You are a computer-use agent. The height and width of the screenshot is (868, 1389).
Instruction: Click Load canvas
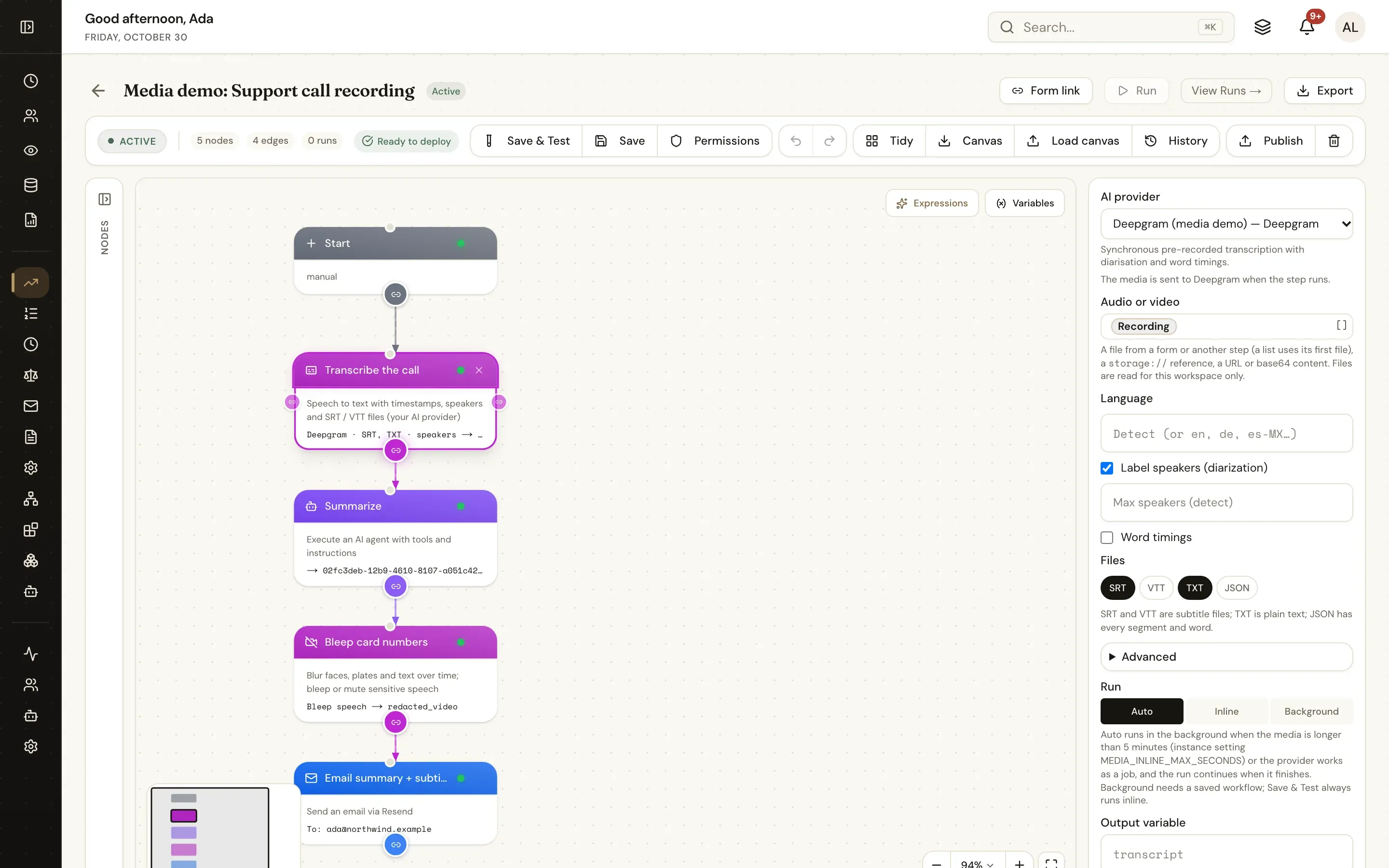[x=1073, y=141]
